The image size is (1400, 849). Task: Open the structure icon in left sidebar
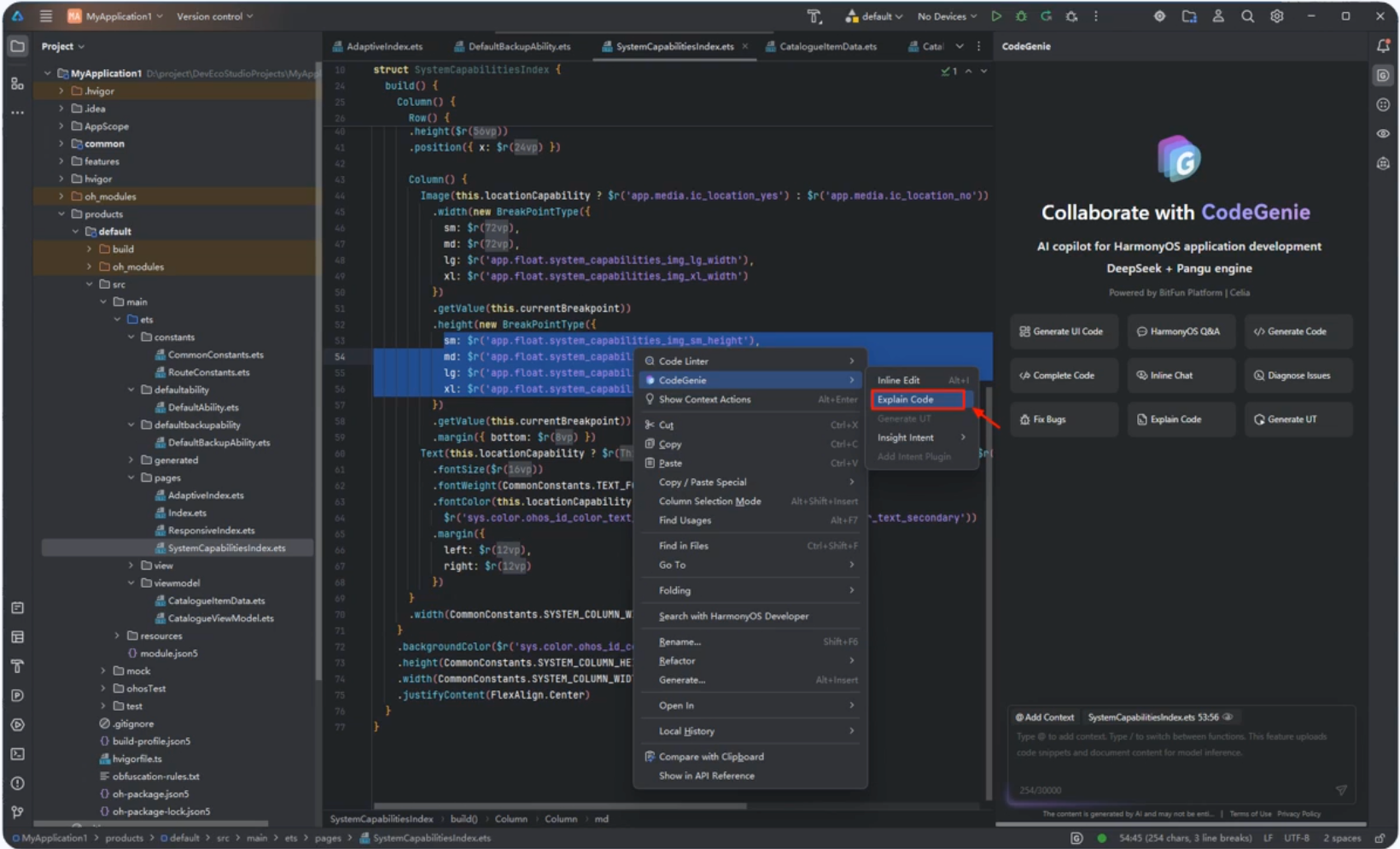pyautogui.click(x=17, y=83)
